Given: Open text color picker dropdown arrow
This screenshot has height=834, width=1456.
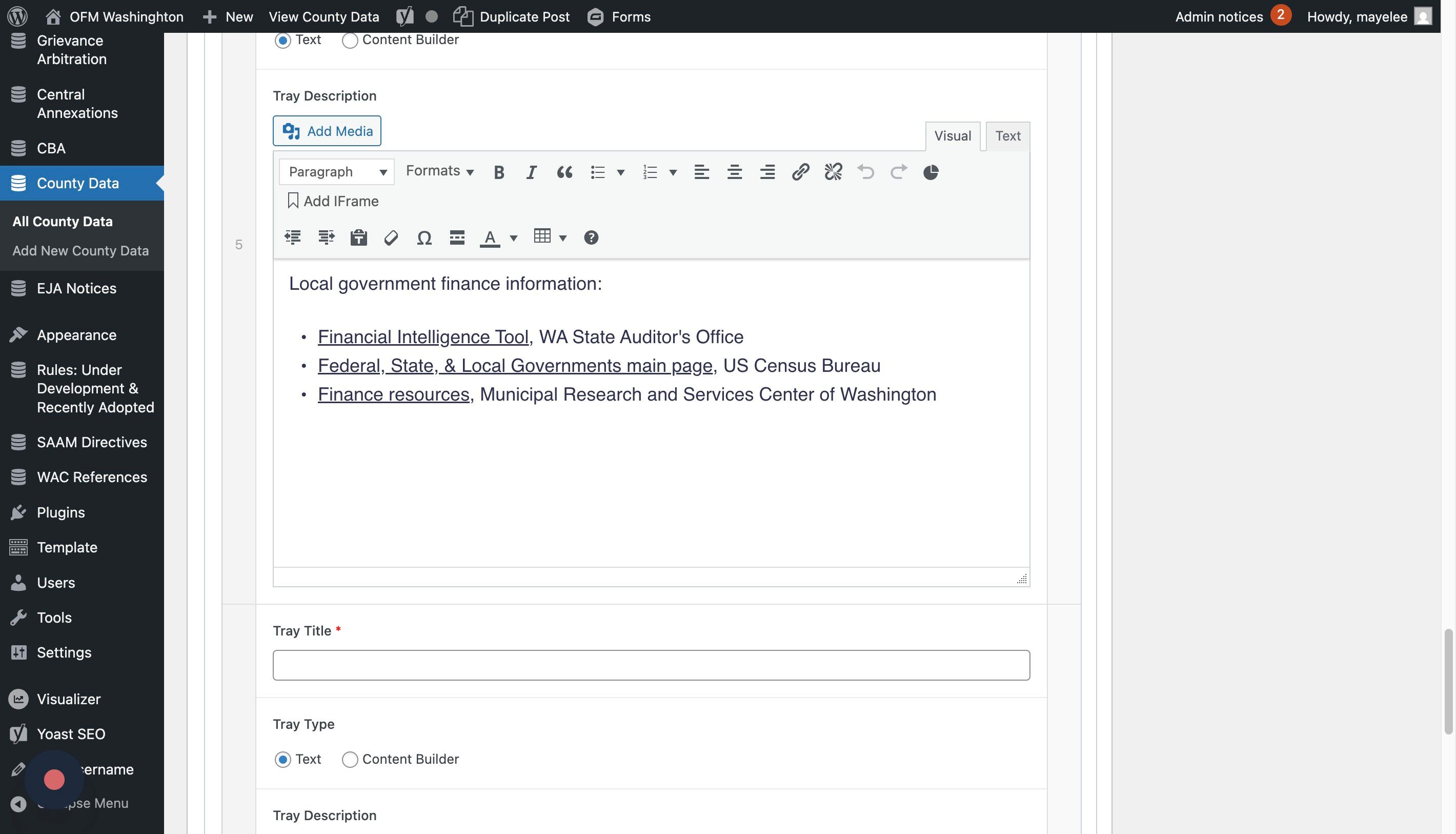Looking at the screenshot, I should click(x=514, y=237).
